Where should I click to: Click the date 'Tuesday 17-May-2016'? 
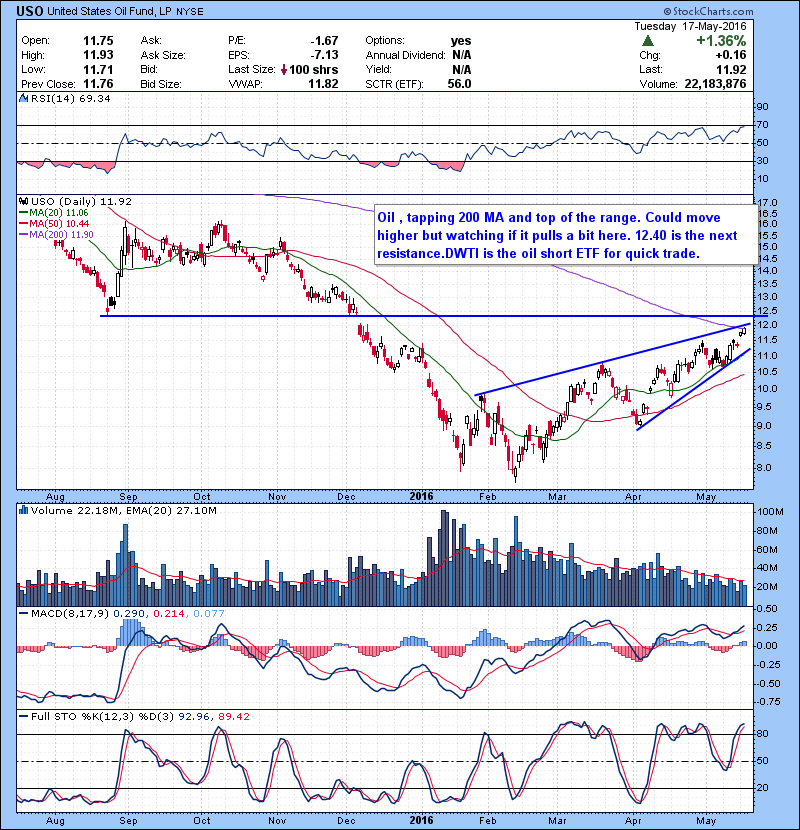point(690,26)
